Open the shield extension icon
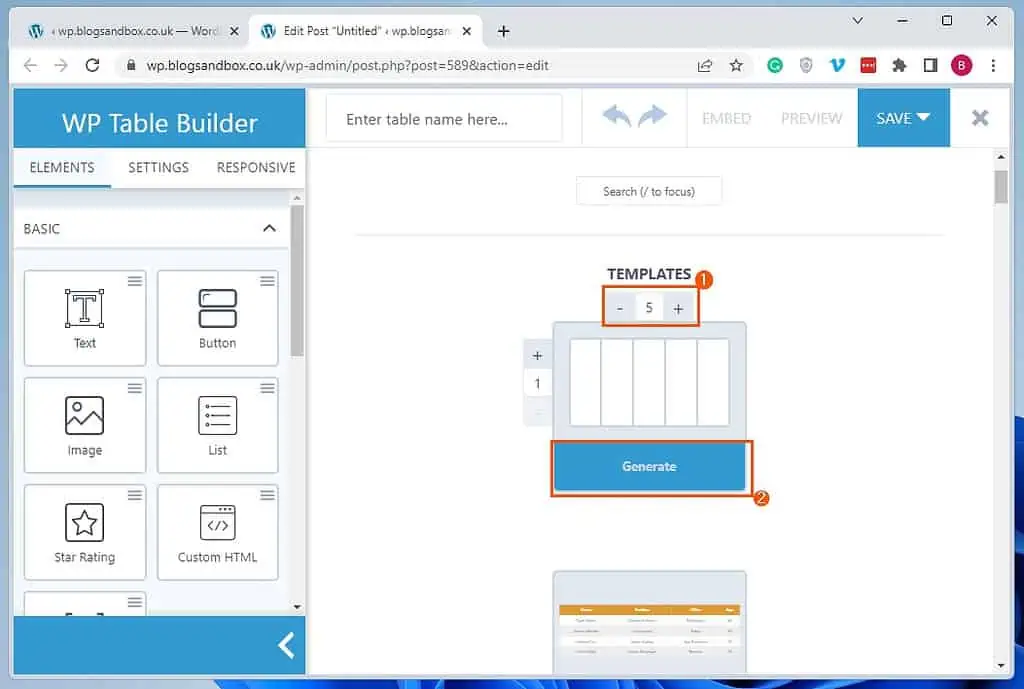The image size is (1024, 689). coord(806,65)
